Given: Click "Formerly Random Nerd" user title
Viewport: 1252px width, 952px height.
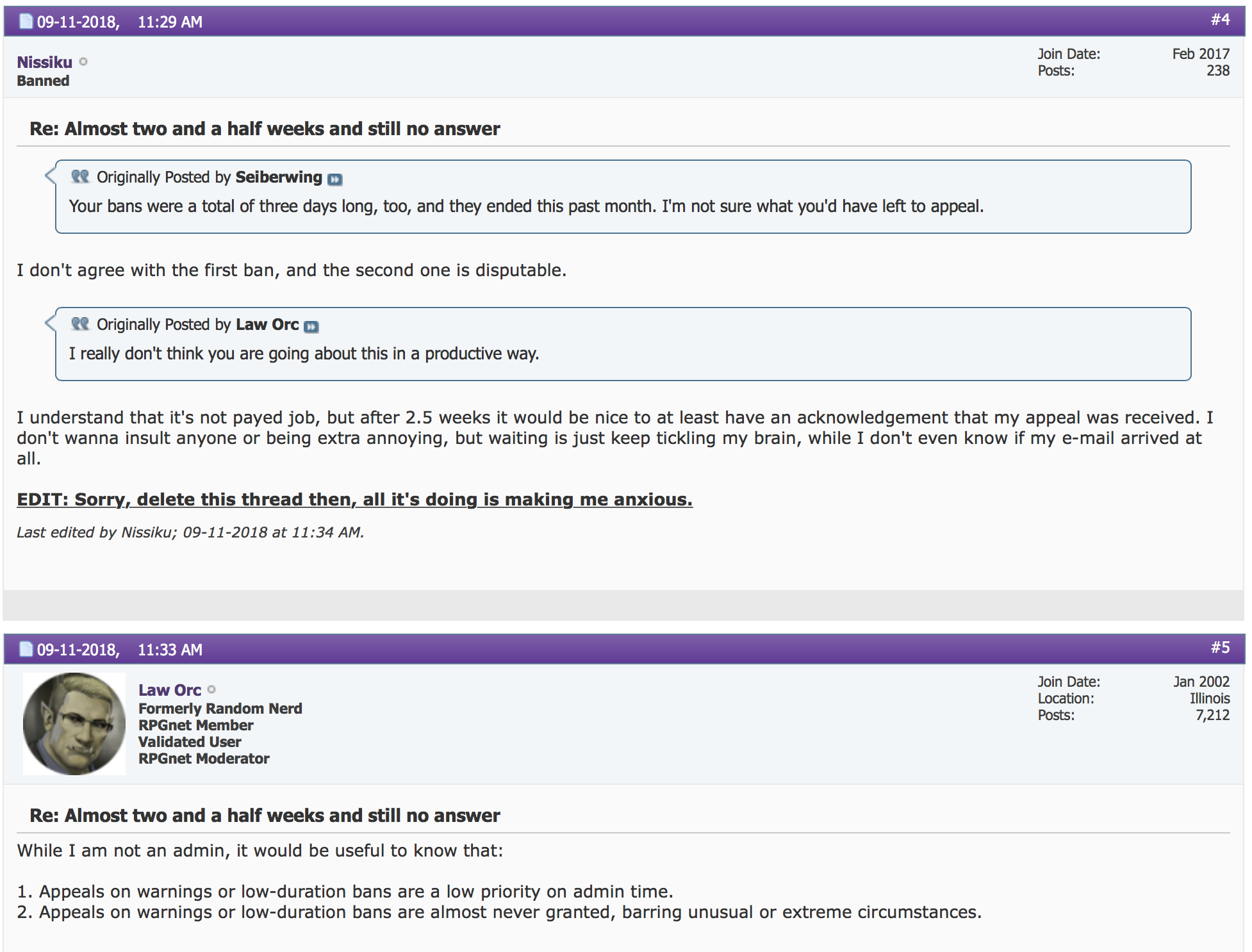Looking at the screenshot, I should click(x=220, y=709).
